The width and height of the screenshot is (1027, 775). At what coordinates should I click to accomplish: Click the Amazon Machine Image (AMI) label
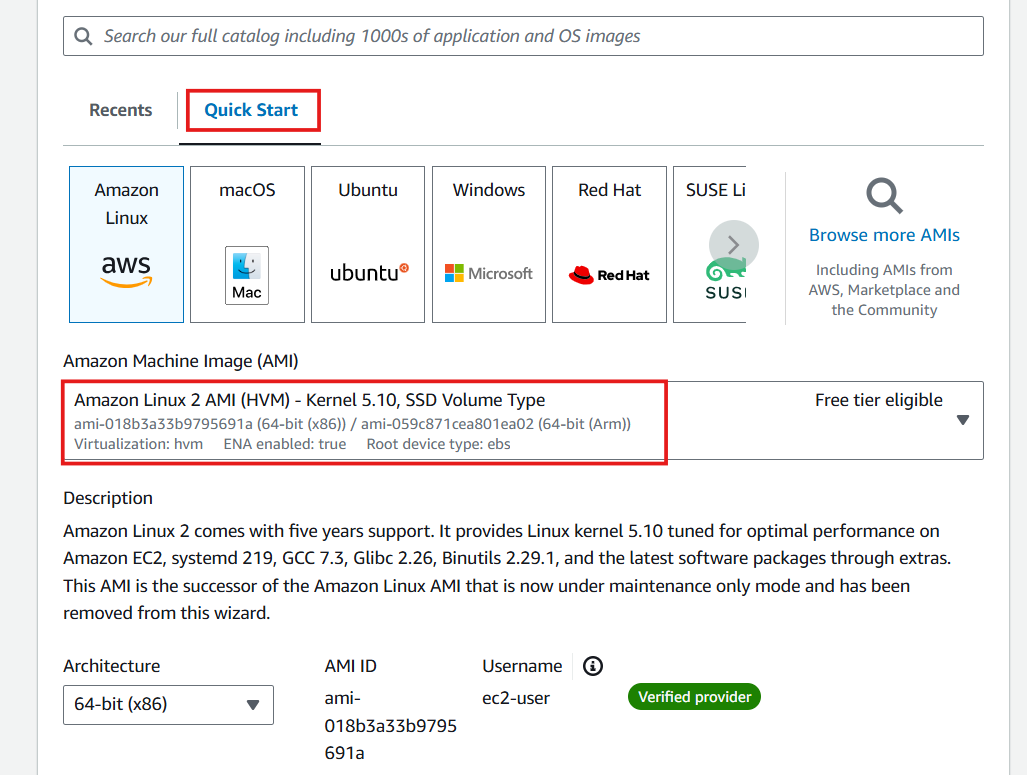pos(181,361)
